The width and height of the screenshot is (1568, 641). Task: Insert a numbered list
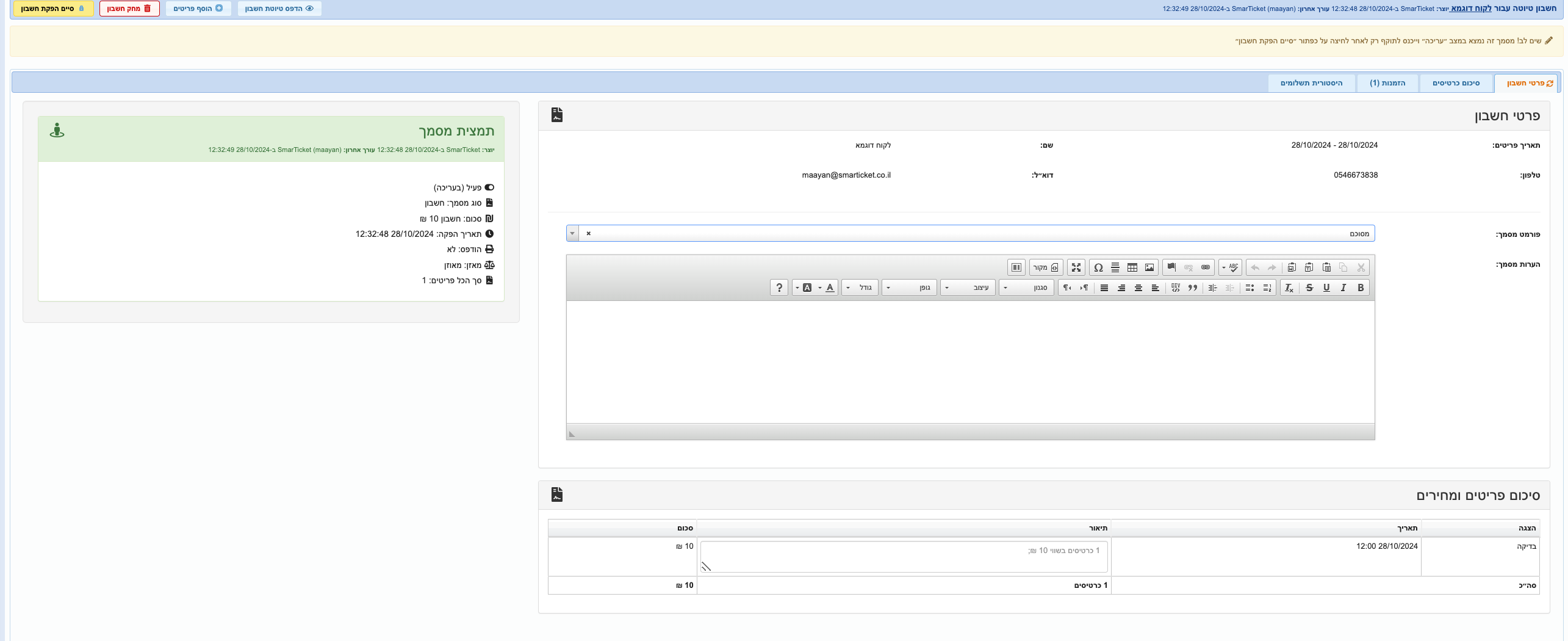(1267, 288)
